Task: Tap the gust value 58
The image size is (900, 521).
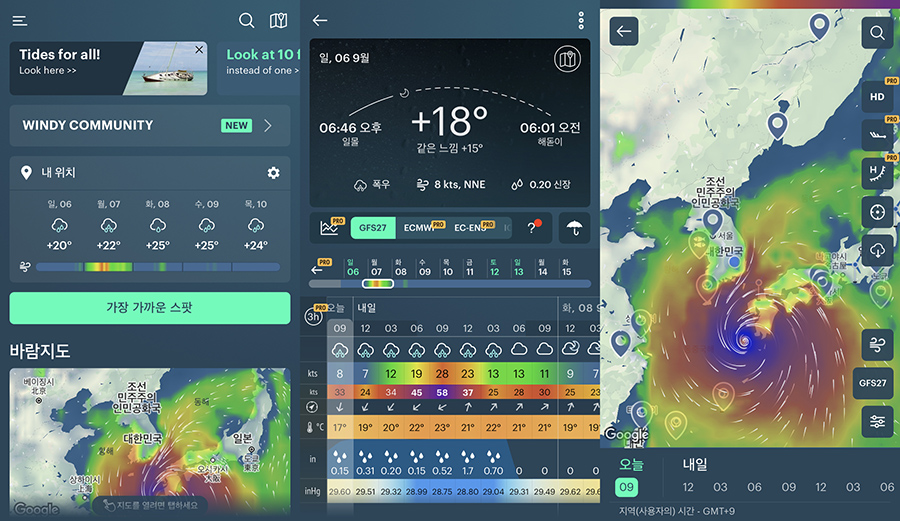Action: (x=442, y=393)
